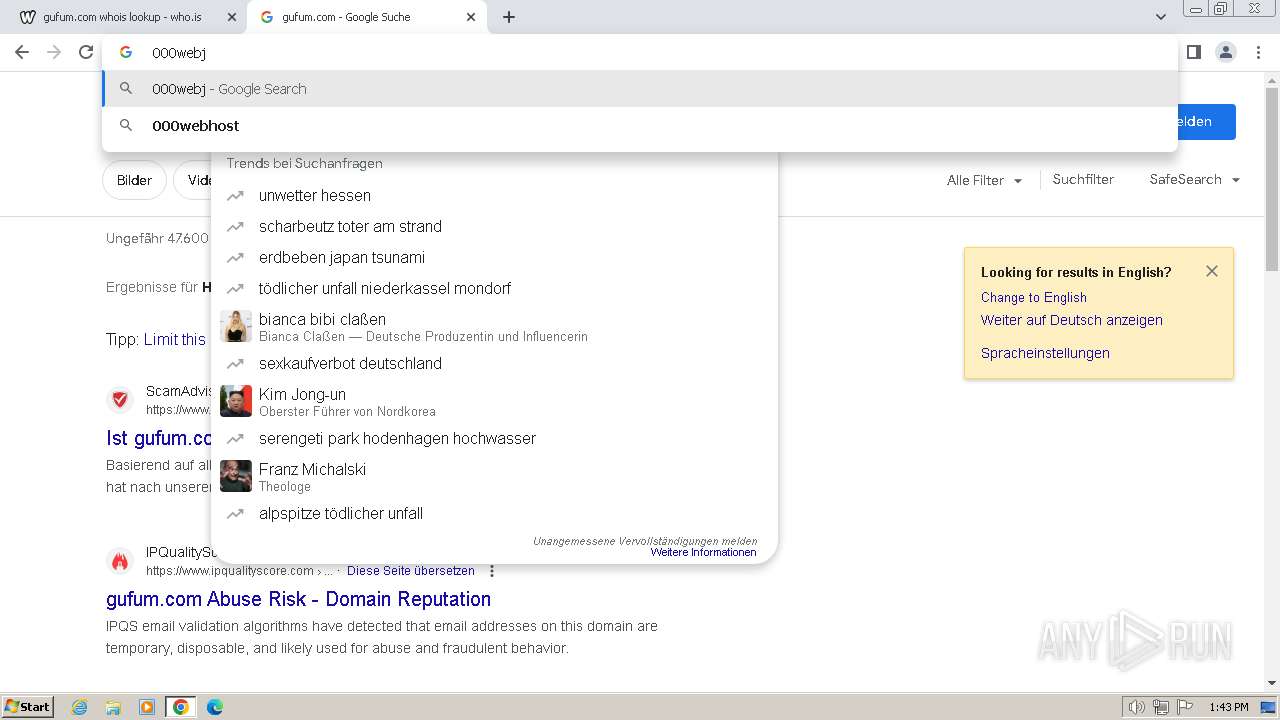This screenshot has height=720, width=1280.
Task: Click 'Diese Seite übersetzen' link
Action: (x=411, y=571)
